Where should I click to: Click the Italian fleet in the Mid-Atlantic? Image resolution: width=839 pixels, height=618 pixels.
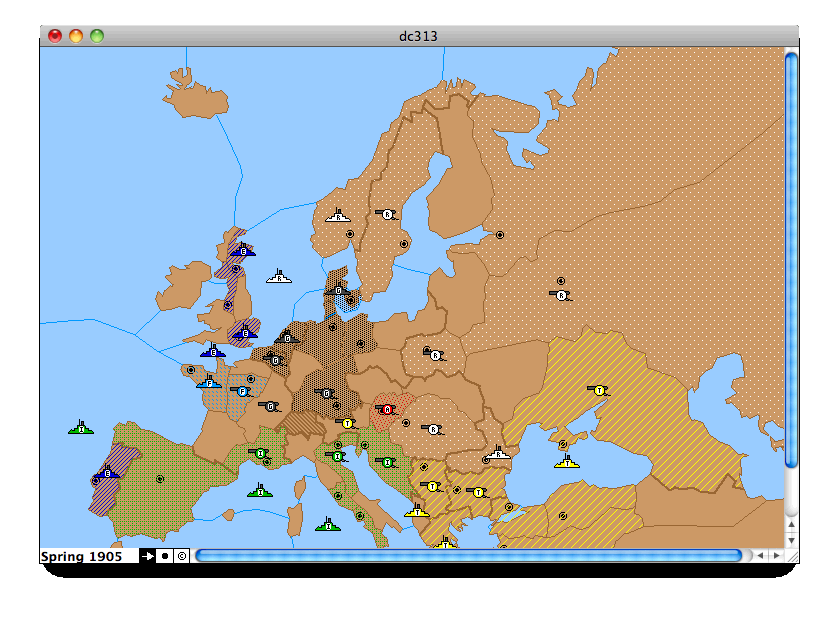pos(81,427)
